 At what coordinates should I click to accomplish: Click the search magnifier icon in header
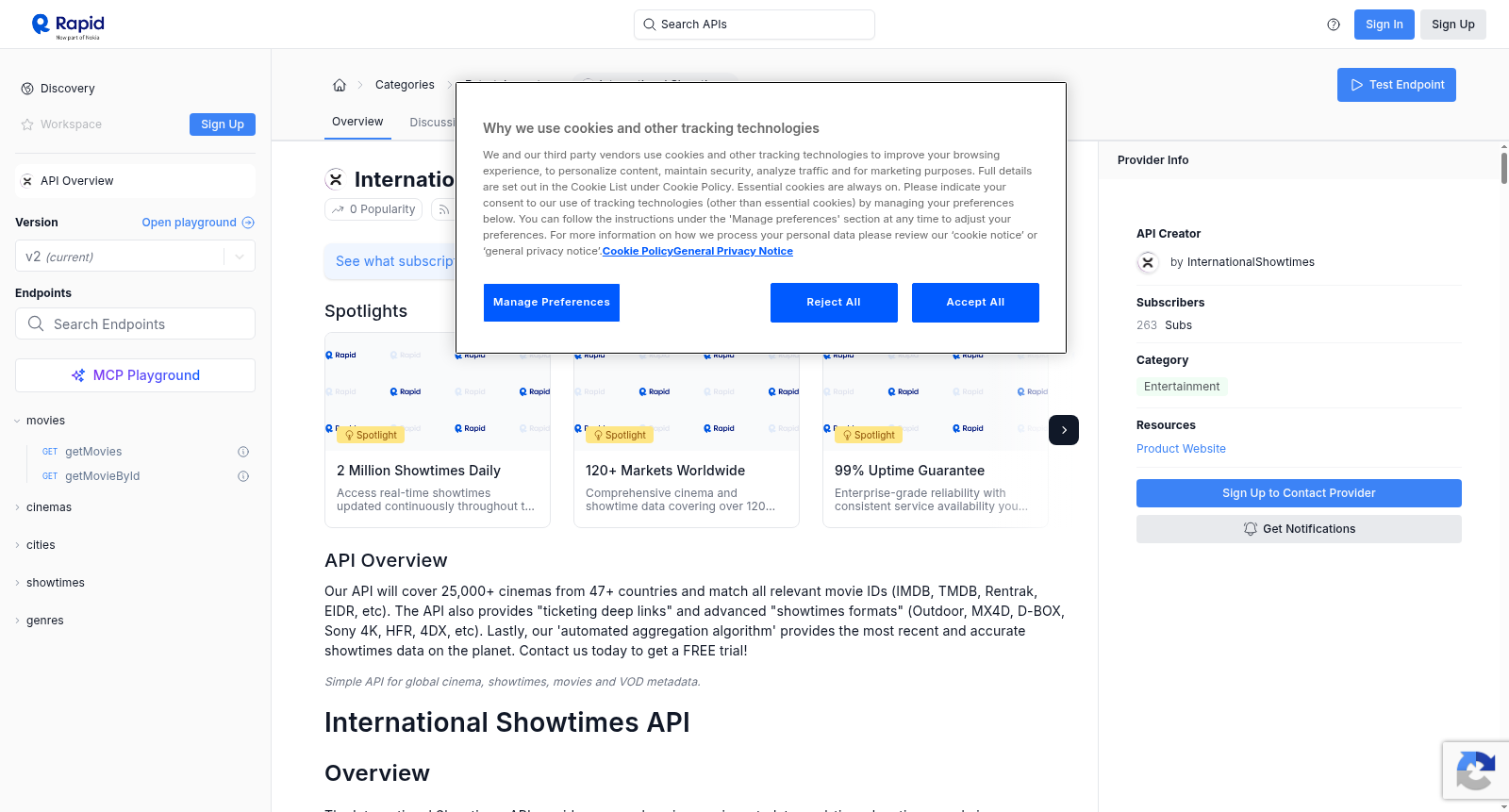click(x=650, y=25)
